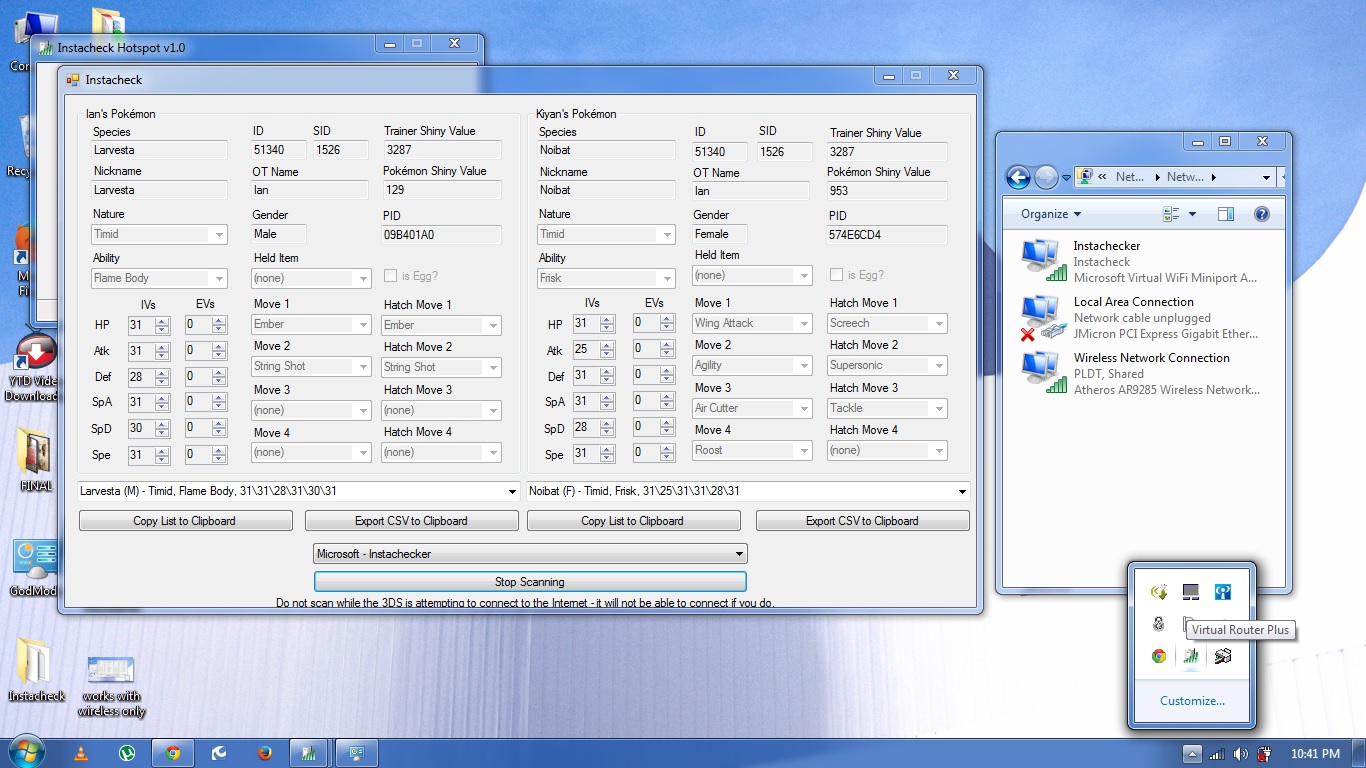Click the blue wireless antenna tray icon
1366x768 pixels.
click(1222, 592)
